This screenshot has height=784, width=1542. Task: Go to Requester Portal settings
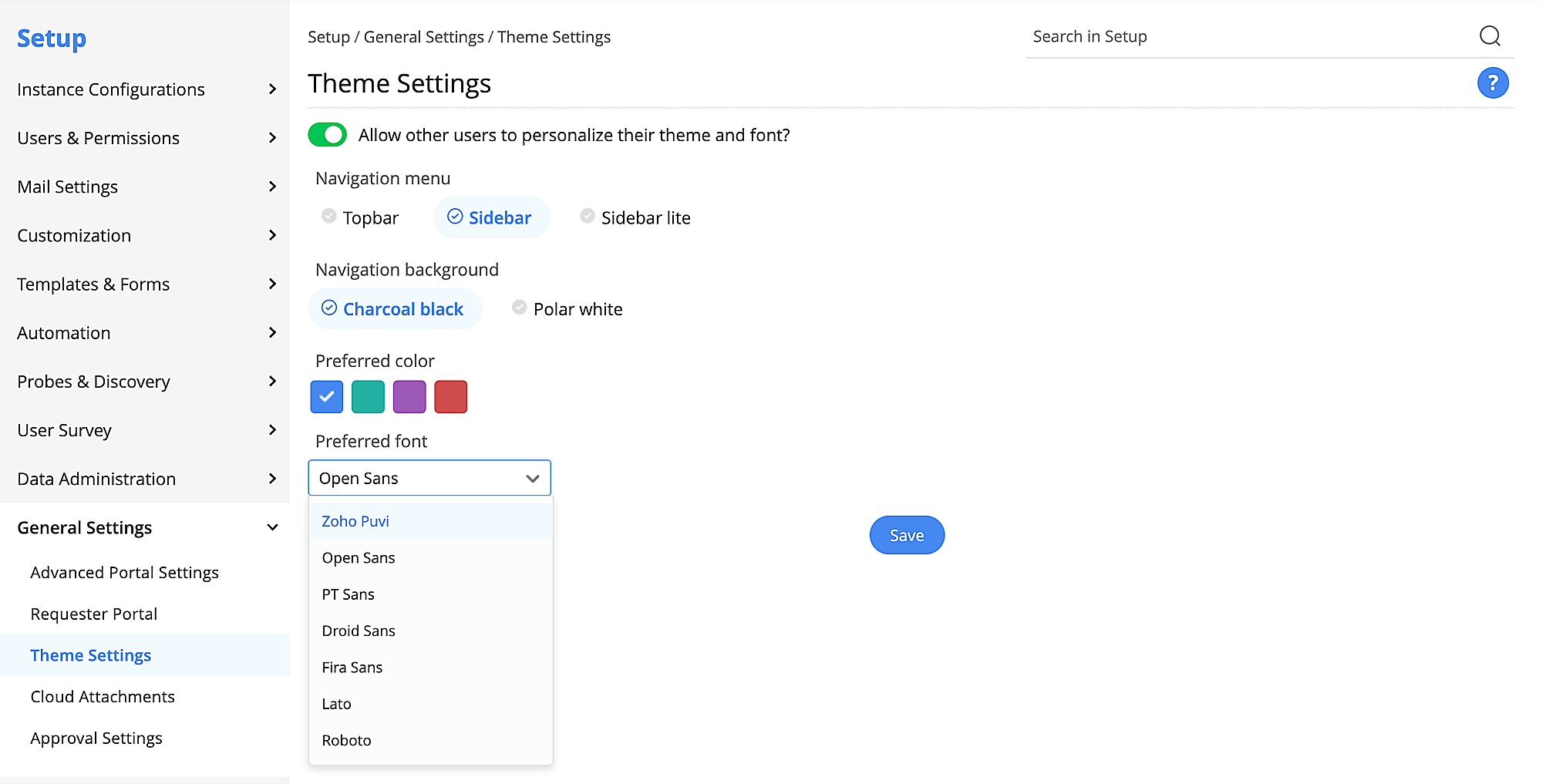pos(94,614)
